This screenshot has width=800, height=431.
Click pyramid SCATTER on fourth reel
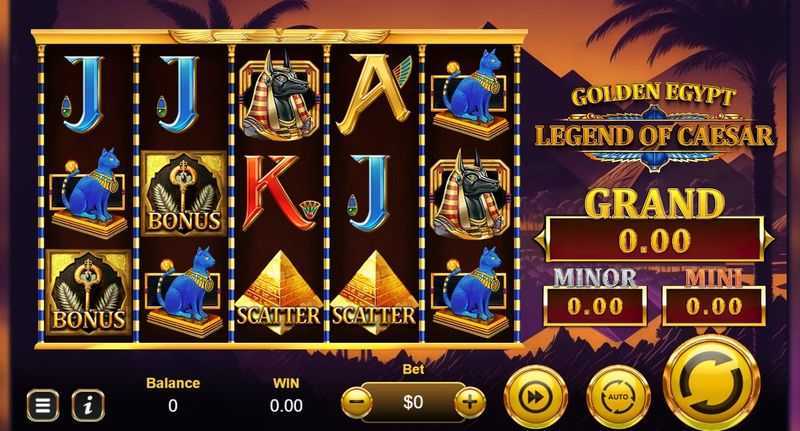coord(374,292)
